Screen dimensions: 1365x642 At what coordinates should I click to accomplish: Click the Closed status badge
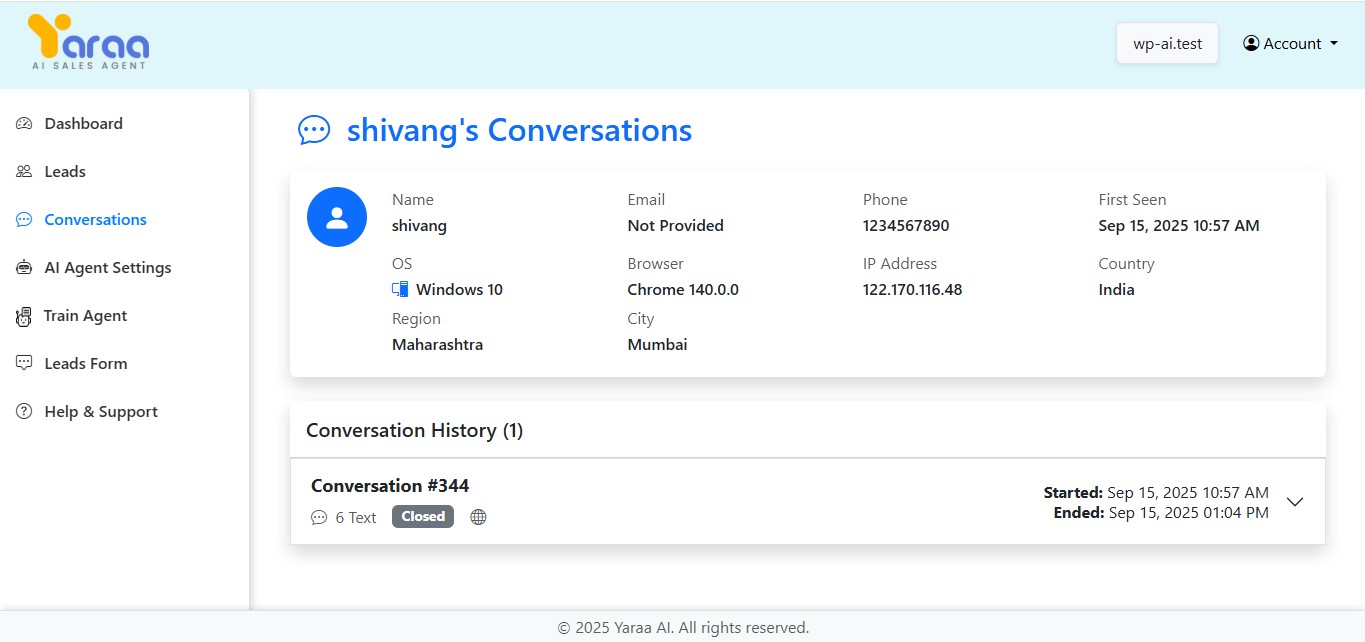pos(423,517)
